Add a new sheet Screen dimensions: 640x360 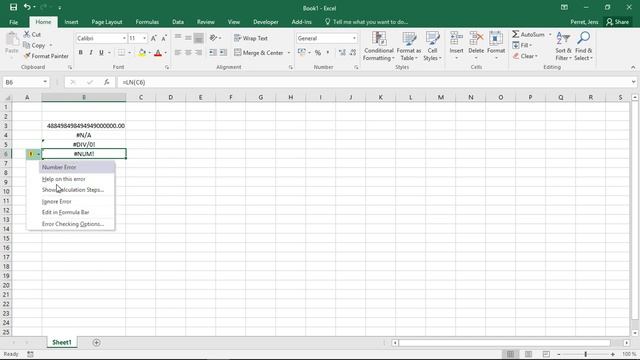(96, 342)
